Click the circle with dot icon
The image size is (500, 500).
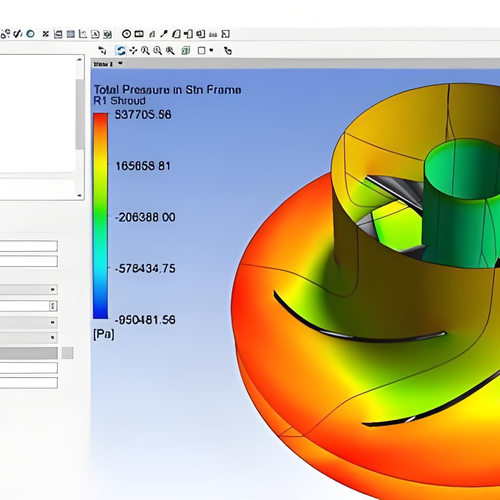(x=126, y=34)
